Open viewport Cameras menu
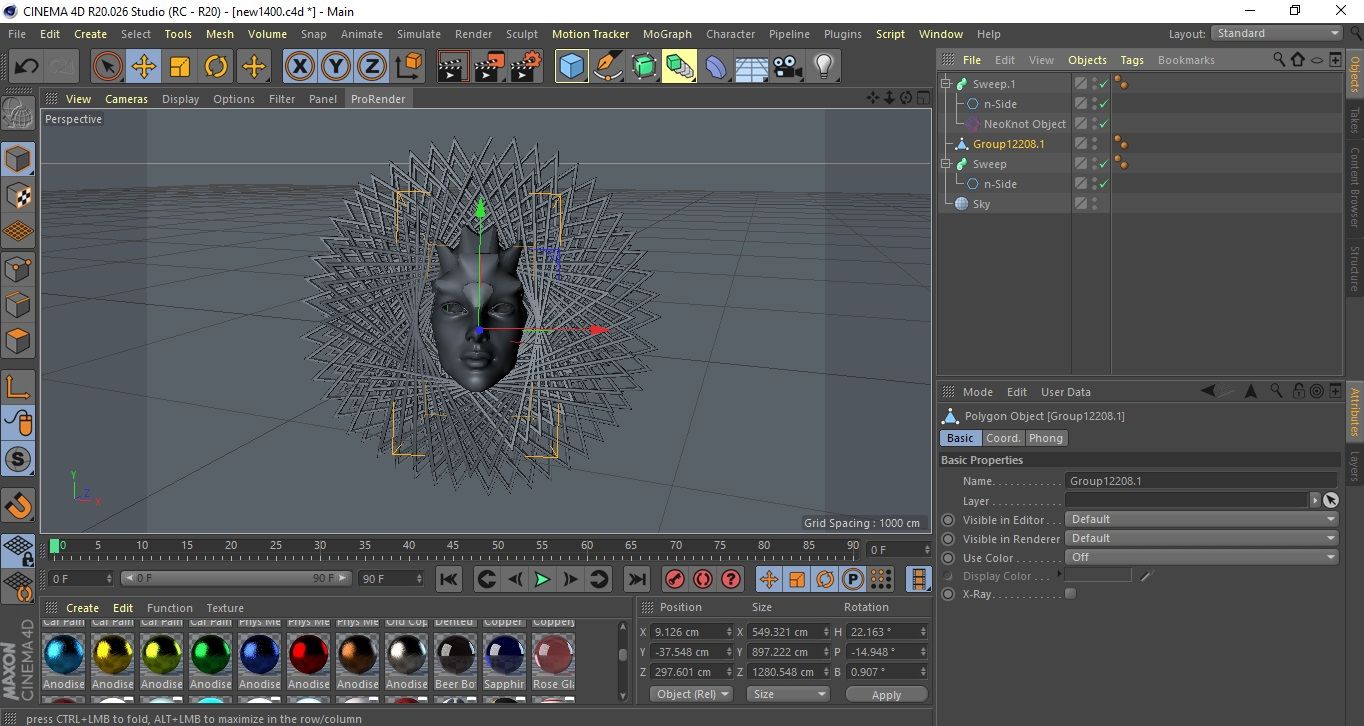The image size is (1364, 726). click(126, 99)
